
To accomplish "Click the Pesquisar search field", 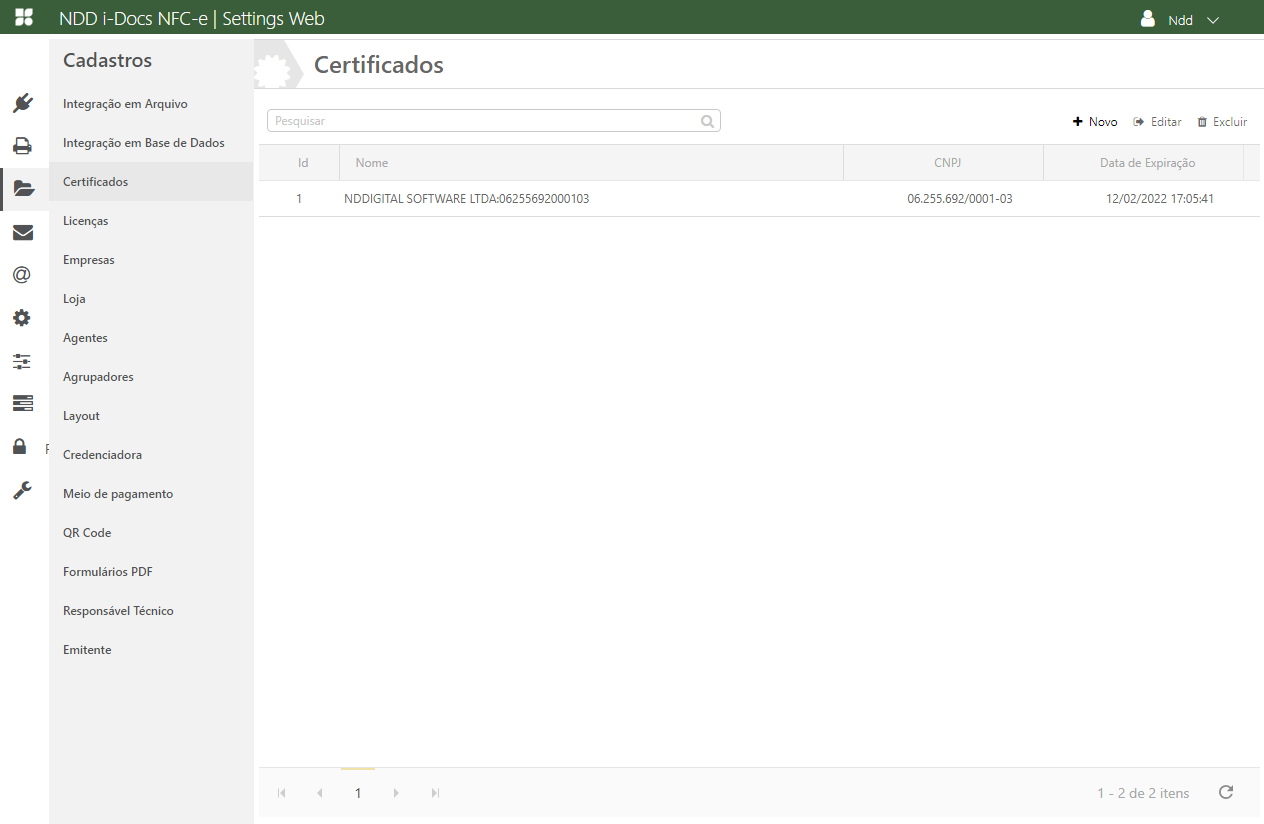I will click(485, 121).
